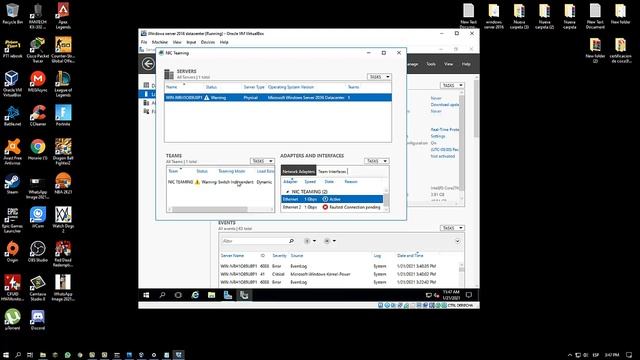The height and width of the screenshot is (360, 640).
Task: Open host File Explorer taskbar icon
Action: click(x=42, y=355)
